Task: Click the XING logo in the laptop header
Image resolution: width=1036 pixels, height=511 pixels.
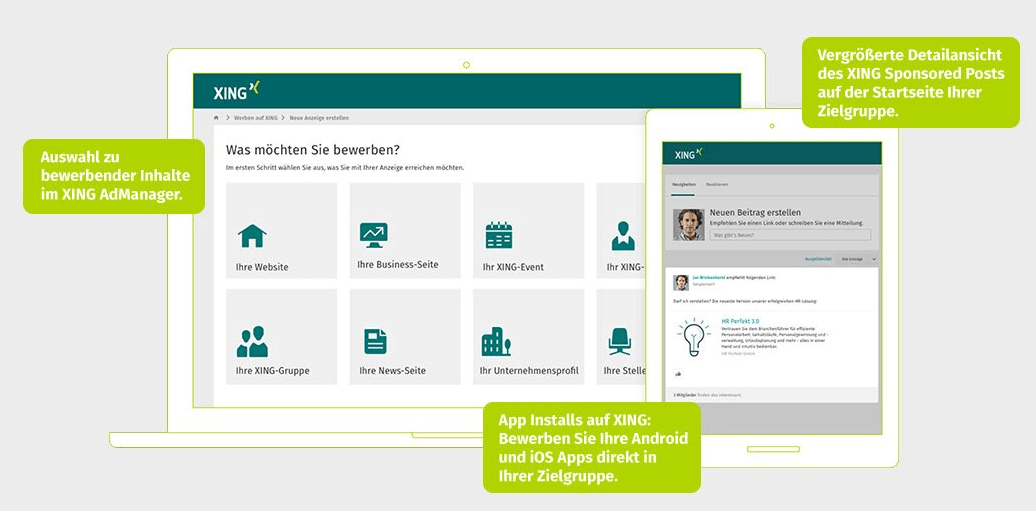Action: [x=237, y=91]
